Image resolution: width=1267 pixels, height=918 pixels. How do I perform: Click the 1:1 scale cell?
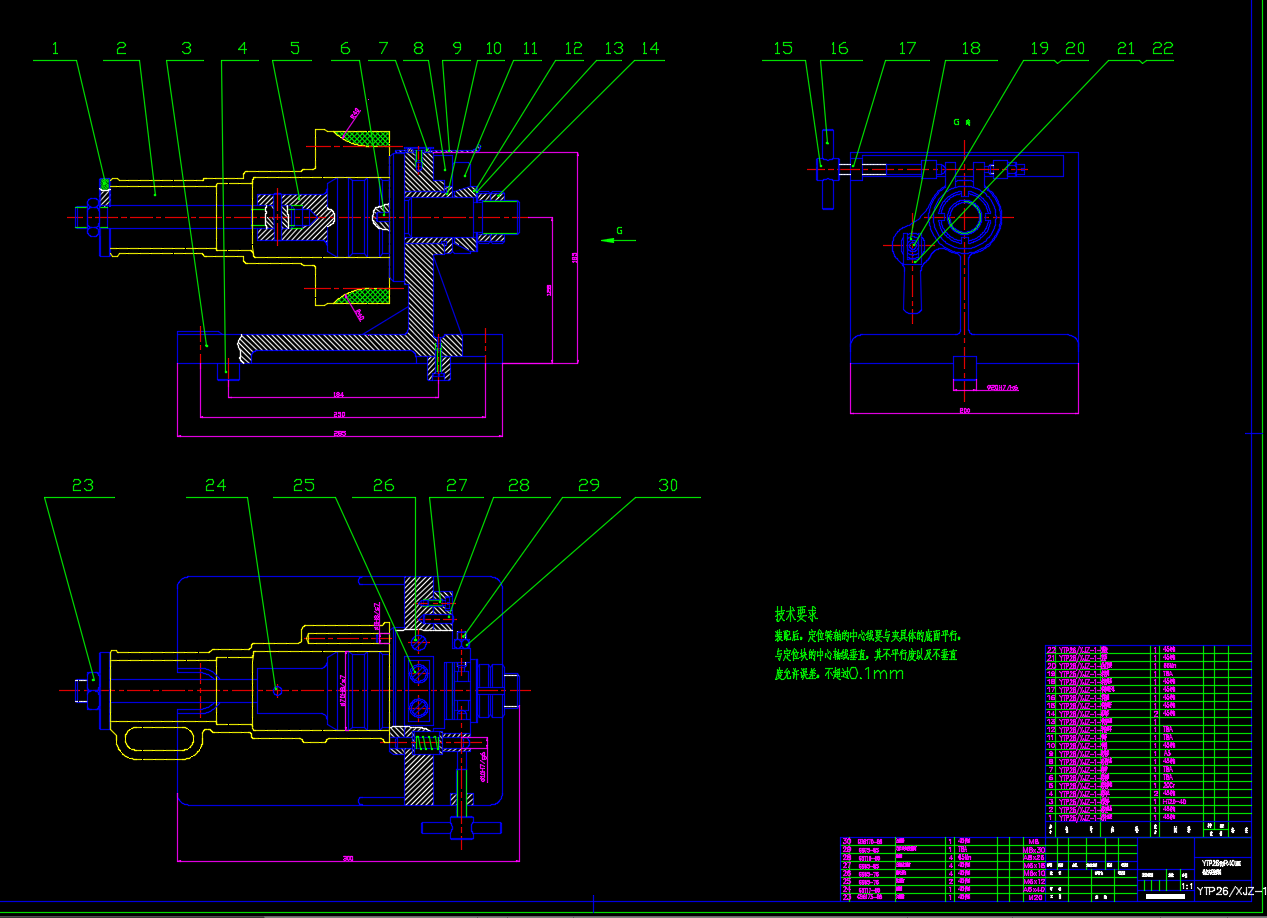(1187, 886)
